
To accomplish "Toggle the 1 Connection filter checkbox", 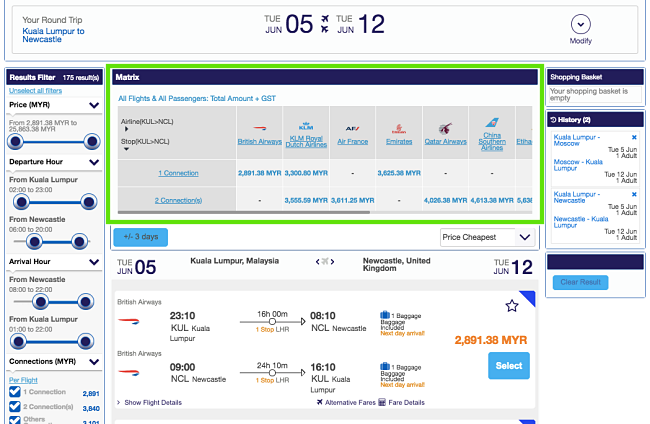I will 15,392.
